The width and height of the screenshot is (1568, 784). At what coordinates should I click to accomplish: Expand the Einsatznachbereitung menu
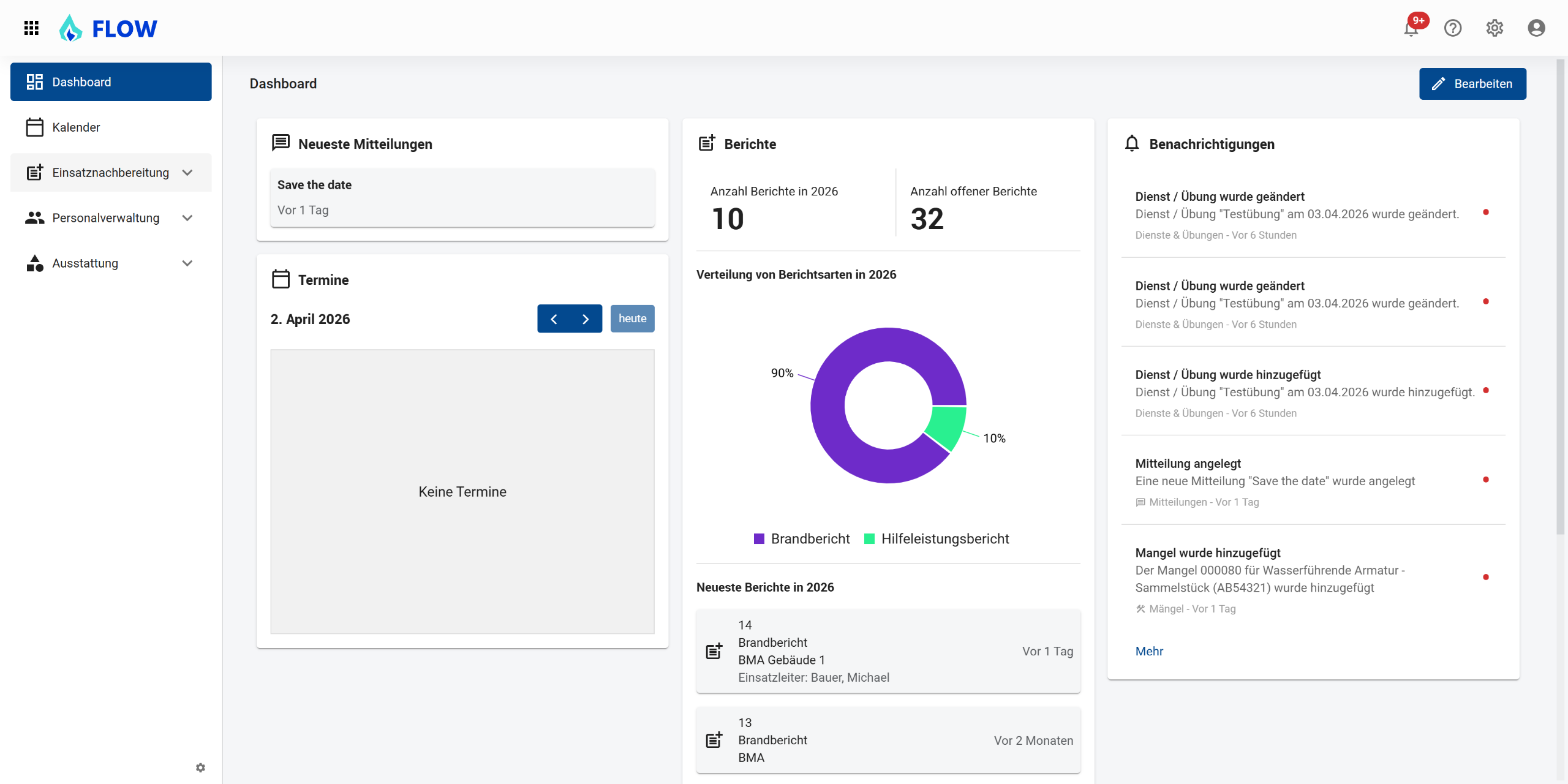[111, 173]
